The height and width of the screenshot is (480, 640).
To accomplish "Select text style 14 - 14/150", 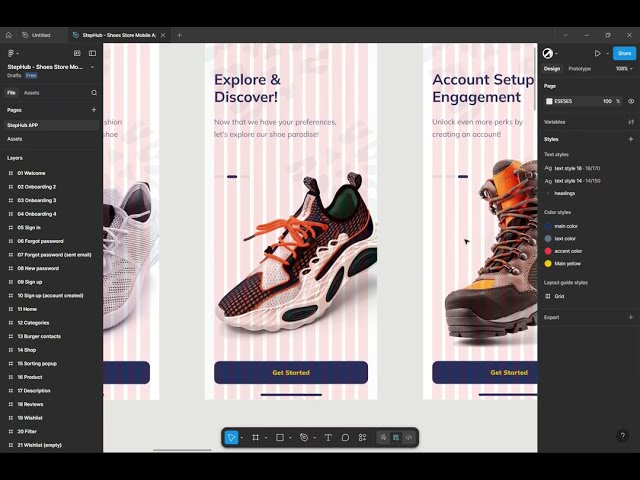I will [x=577, y=181].
